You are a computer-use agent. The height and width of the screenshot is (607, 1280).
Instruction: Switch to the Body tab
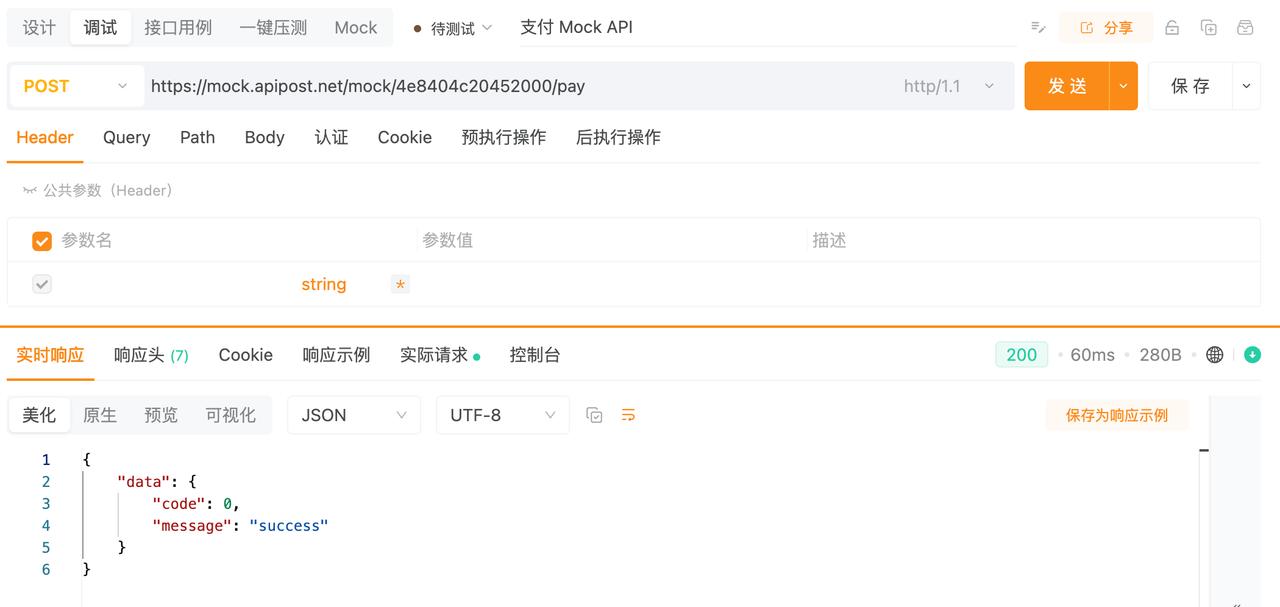(x=264, y=137)
